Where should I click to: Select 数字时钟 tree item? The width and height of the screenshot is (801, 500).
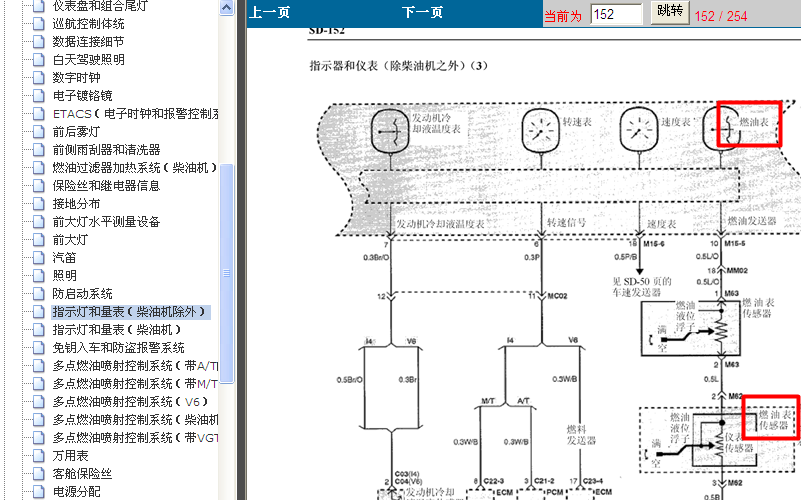pyautogui.click(x=77, y=78)
